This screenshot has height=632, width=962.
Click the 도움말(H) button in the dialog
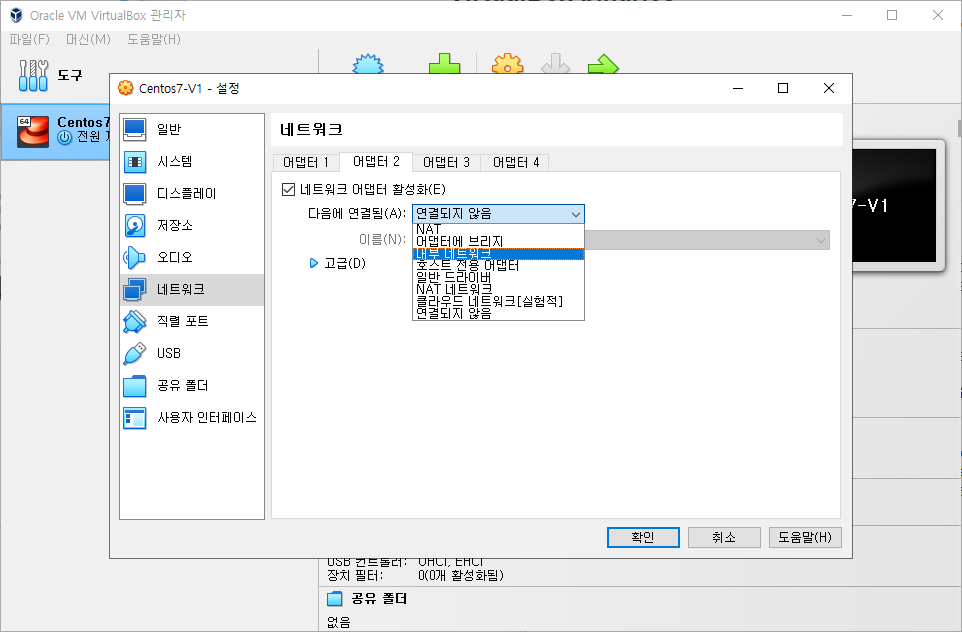point(805,538)
